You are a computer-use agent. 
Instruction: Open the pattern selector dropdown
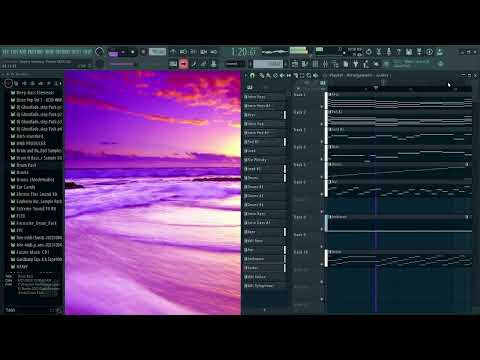[x=268, y=64]
